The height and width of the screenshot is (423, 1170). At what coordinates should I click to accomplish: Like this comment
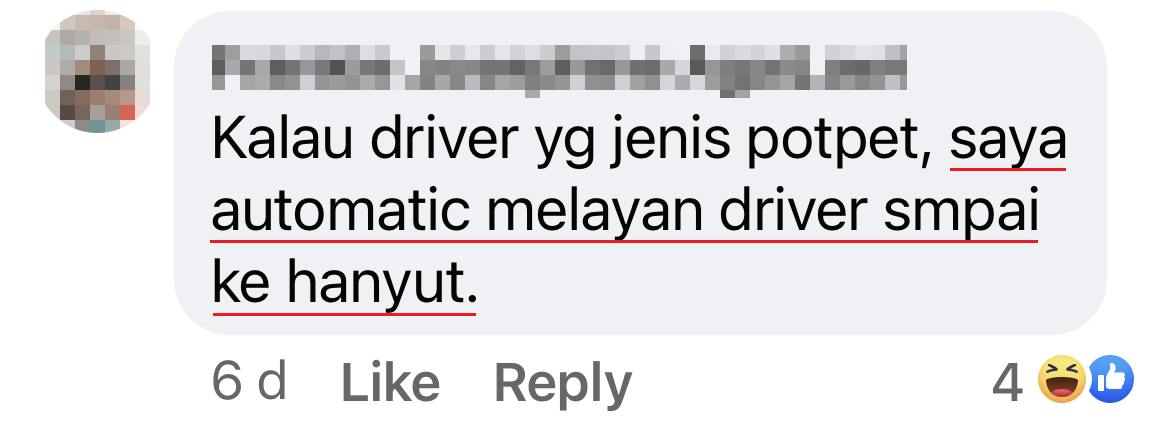tap(390, 383)
